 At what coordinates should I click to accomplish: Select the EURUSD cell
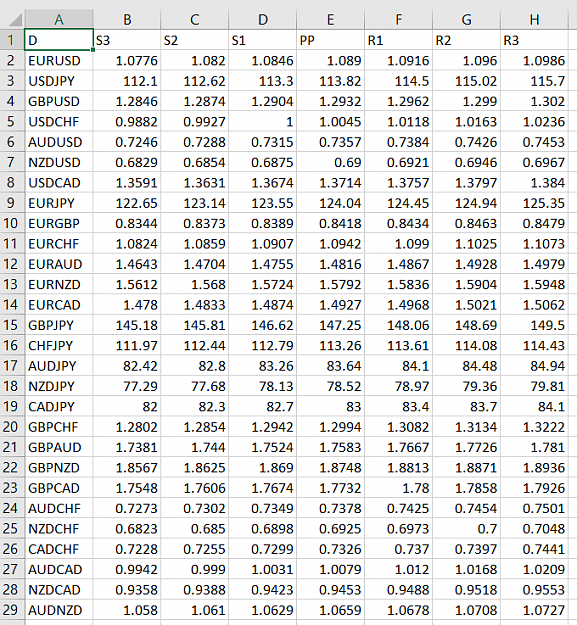point(59,60)
